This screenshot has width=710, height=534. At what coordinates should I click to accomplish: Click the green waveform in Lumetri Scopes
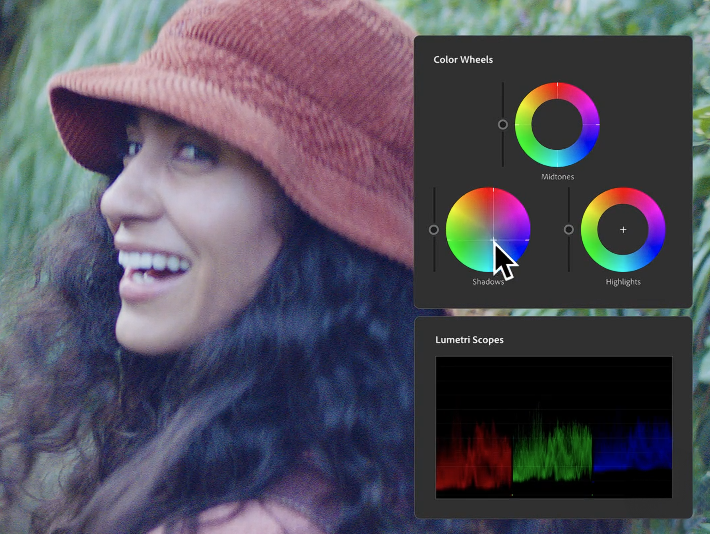tap(552, 447)
